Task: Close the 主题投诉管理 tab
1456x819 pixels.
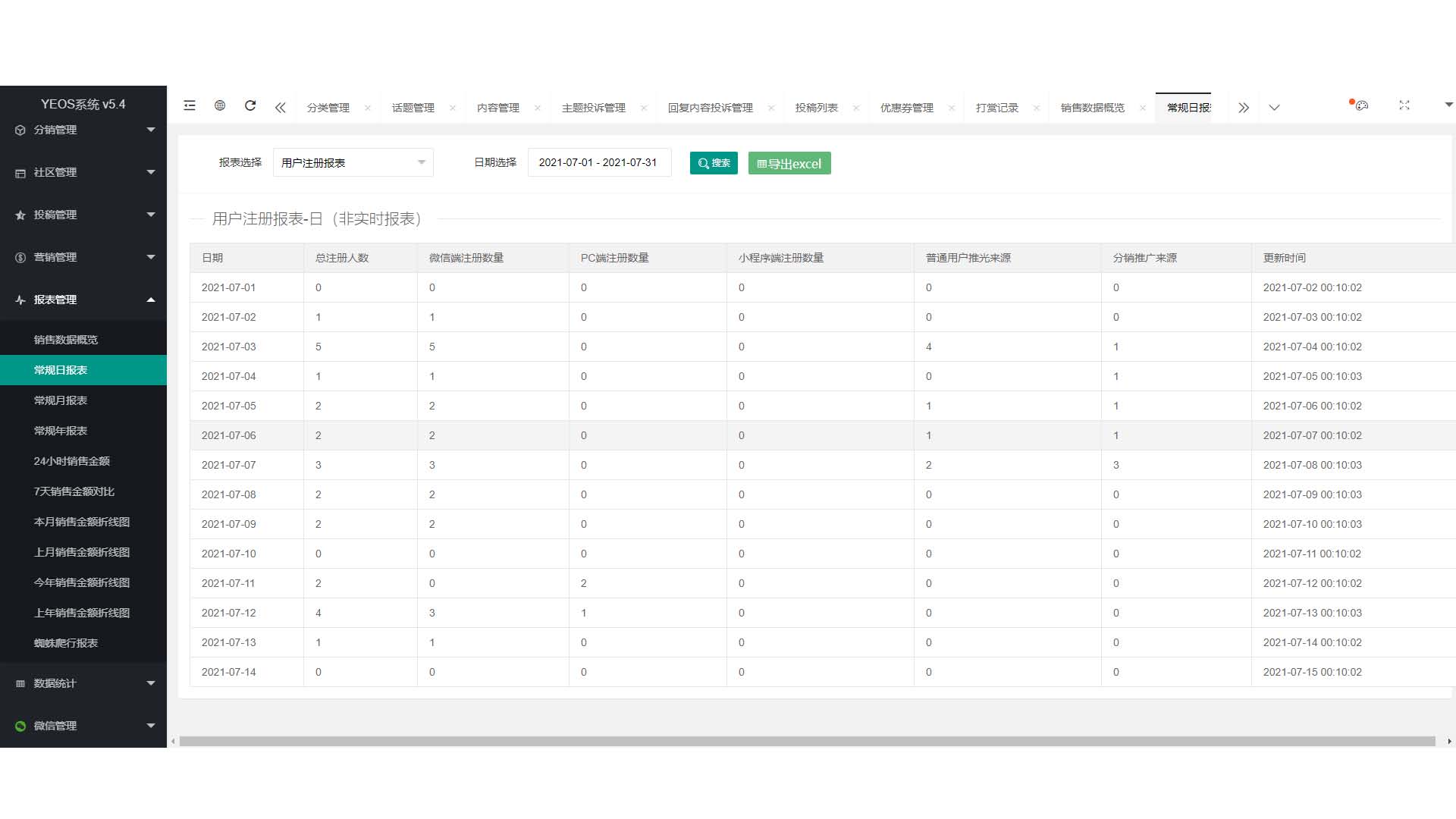Action: [644, 108]
